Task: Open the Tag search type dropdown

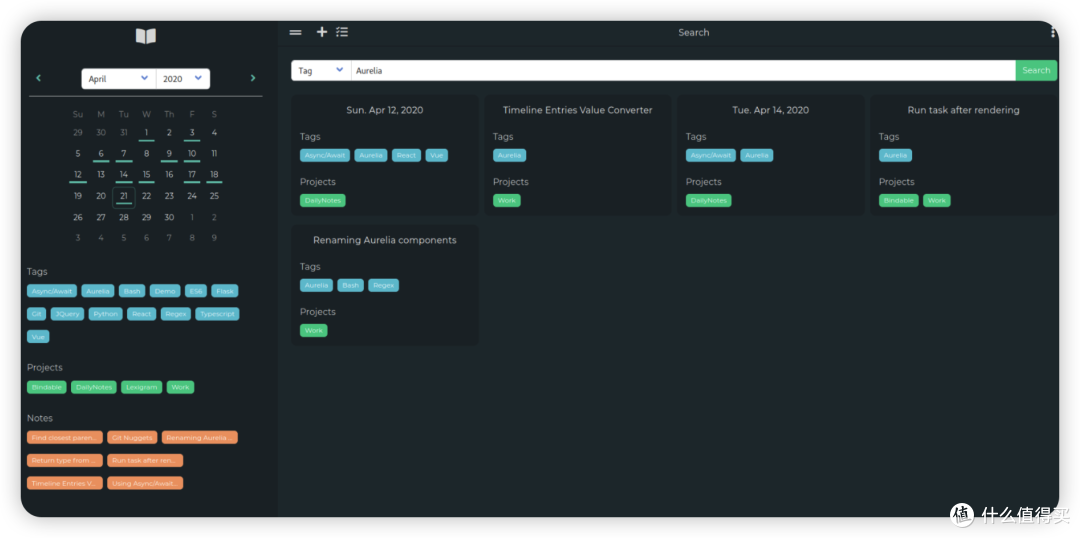Action: point(321,70)
